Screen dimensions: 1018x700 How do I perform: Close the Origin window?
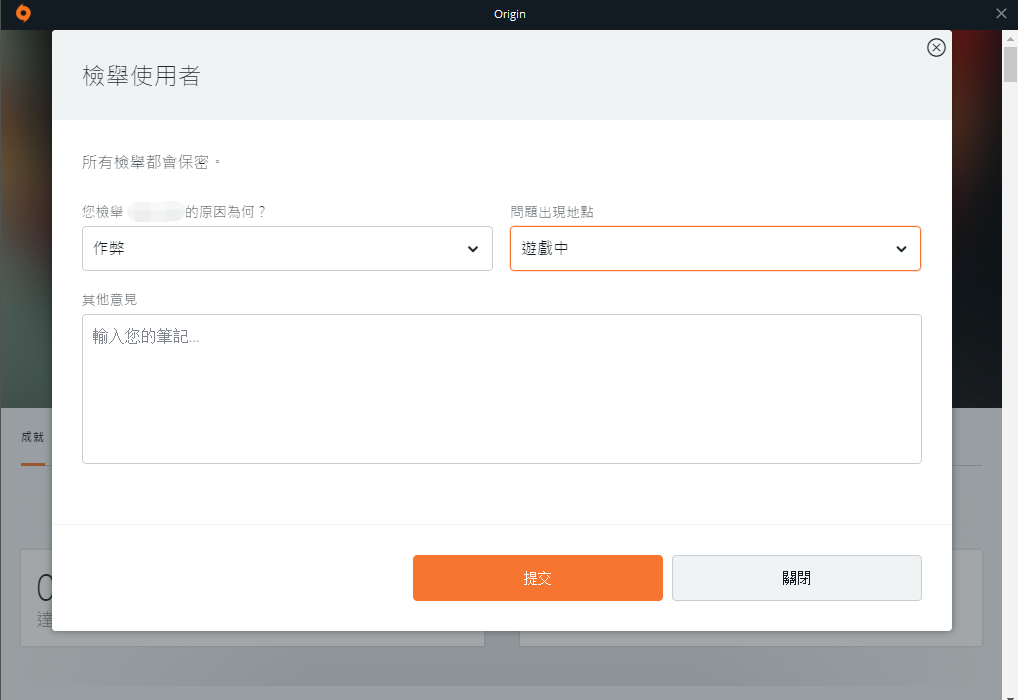(x=1001, y=14)
